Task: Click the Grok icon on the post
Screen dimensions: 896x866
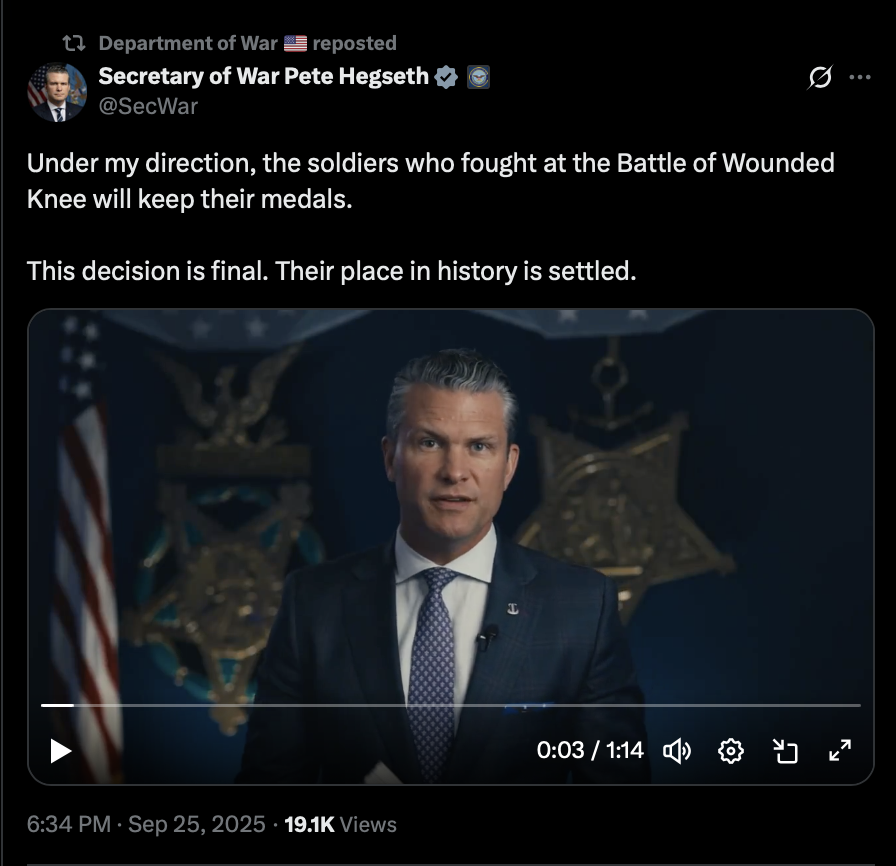Action: click(x=820, y=78)
